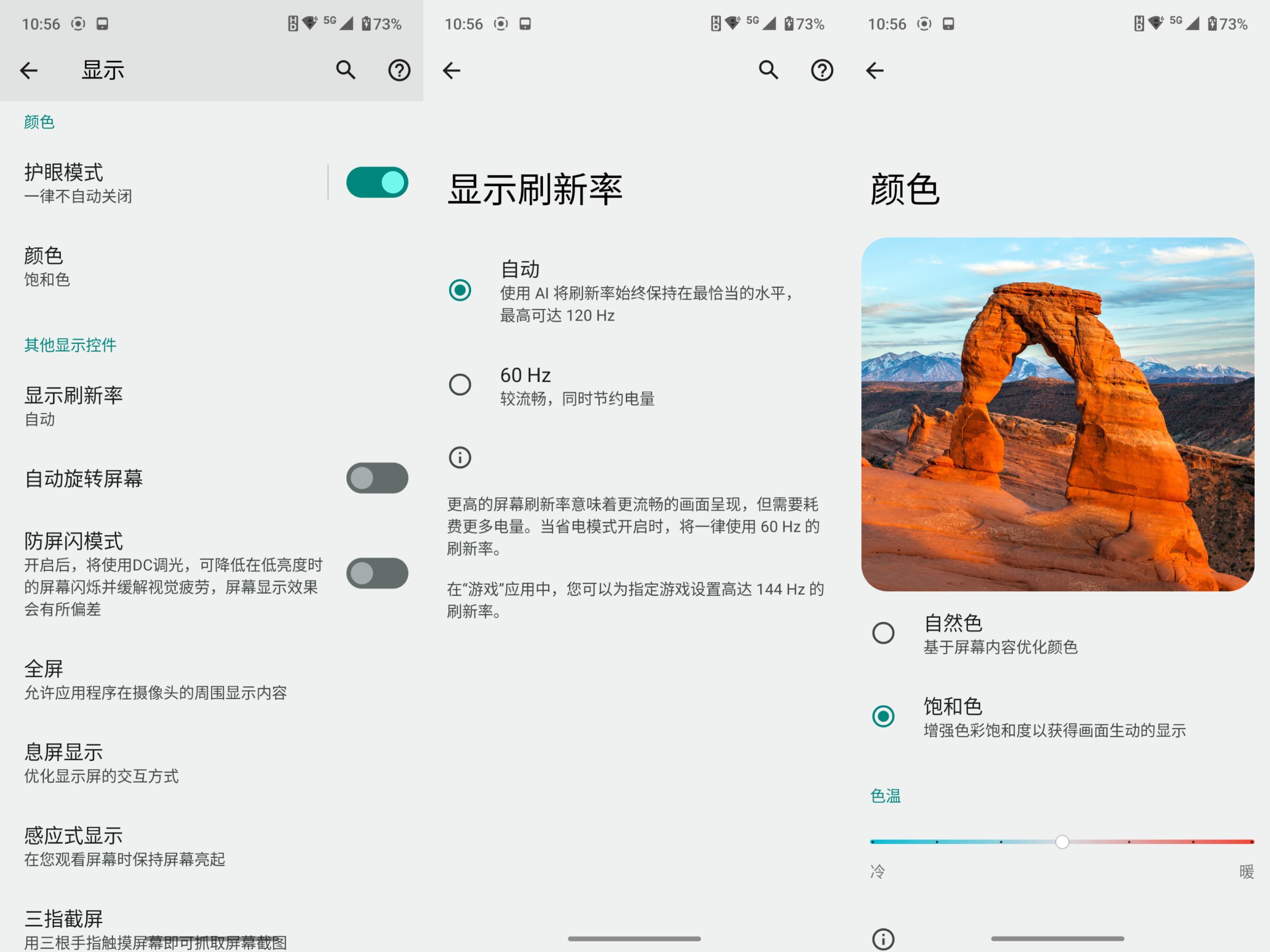Tap the arch preview image
The height and width of the screenshot is (952, 1270).
tap(1057, 414)
